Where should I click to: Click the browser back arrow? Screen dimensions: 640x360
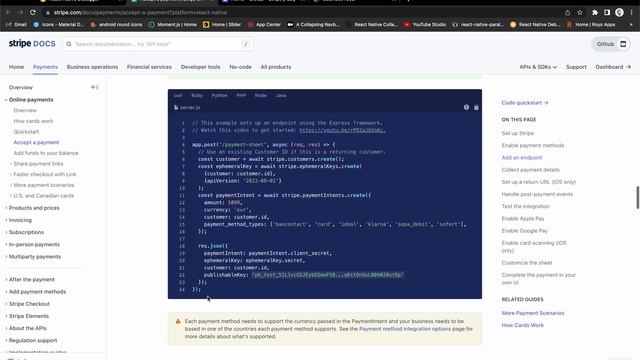pyautogui.click(x=9, y=13)
